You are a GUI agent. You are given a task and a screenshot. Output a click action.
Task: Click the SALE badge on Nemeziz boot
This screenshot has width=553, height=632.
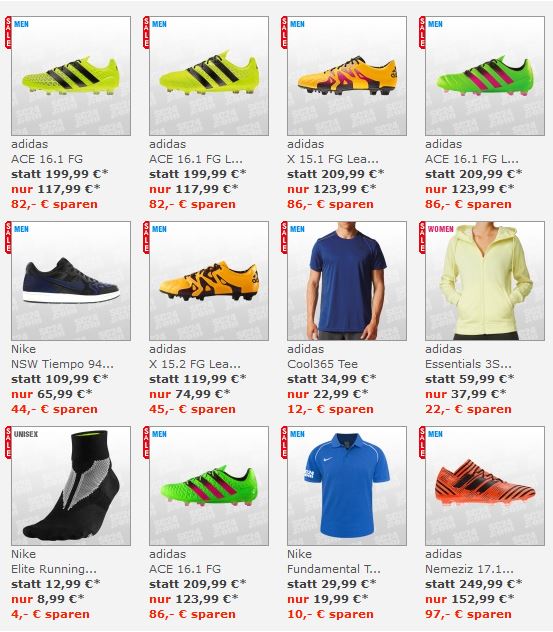pyautogui.click(x=422, y=443)
